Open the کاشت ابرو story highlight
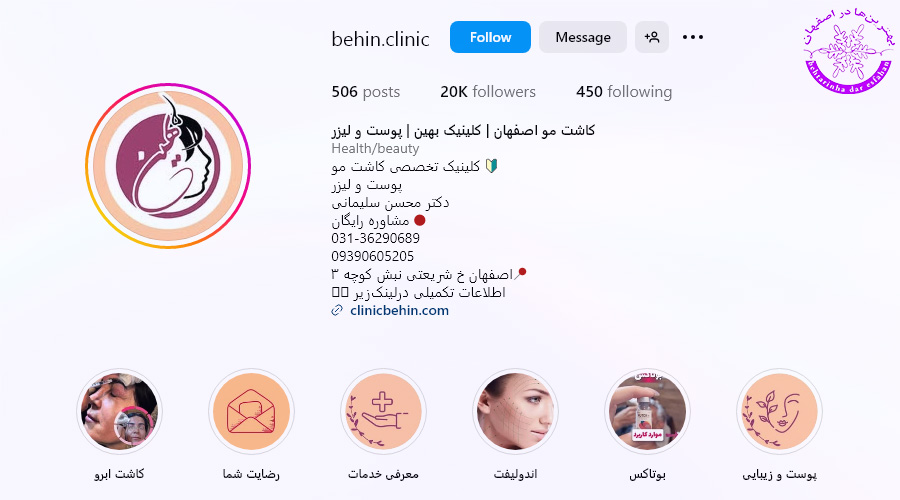 click(119, 412)
